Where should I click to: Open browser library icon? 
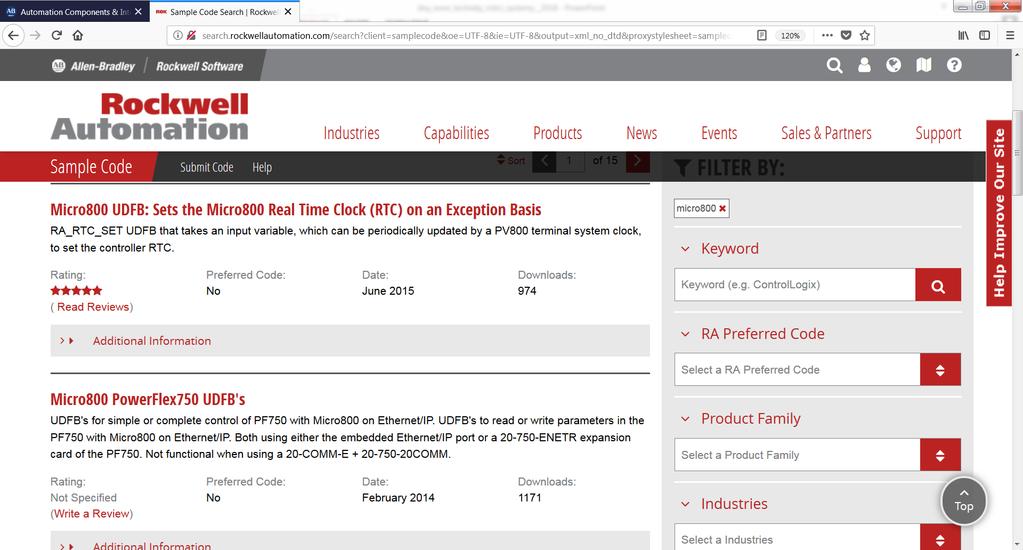pyautogui.click(x=963, y=35)
